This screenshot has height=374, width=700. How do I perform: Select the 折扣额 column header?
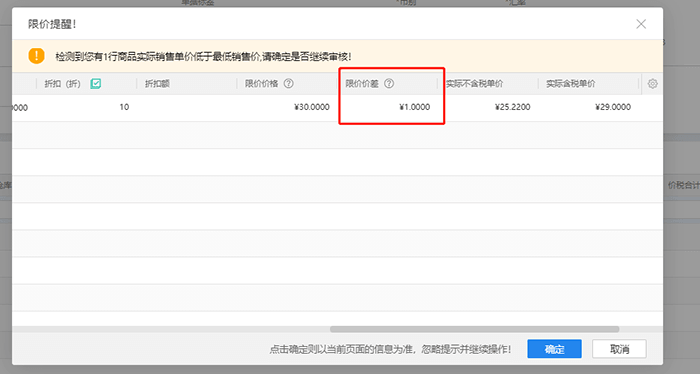tap(157, 83)
